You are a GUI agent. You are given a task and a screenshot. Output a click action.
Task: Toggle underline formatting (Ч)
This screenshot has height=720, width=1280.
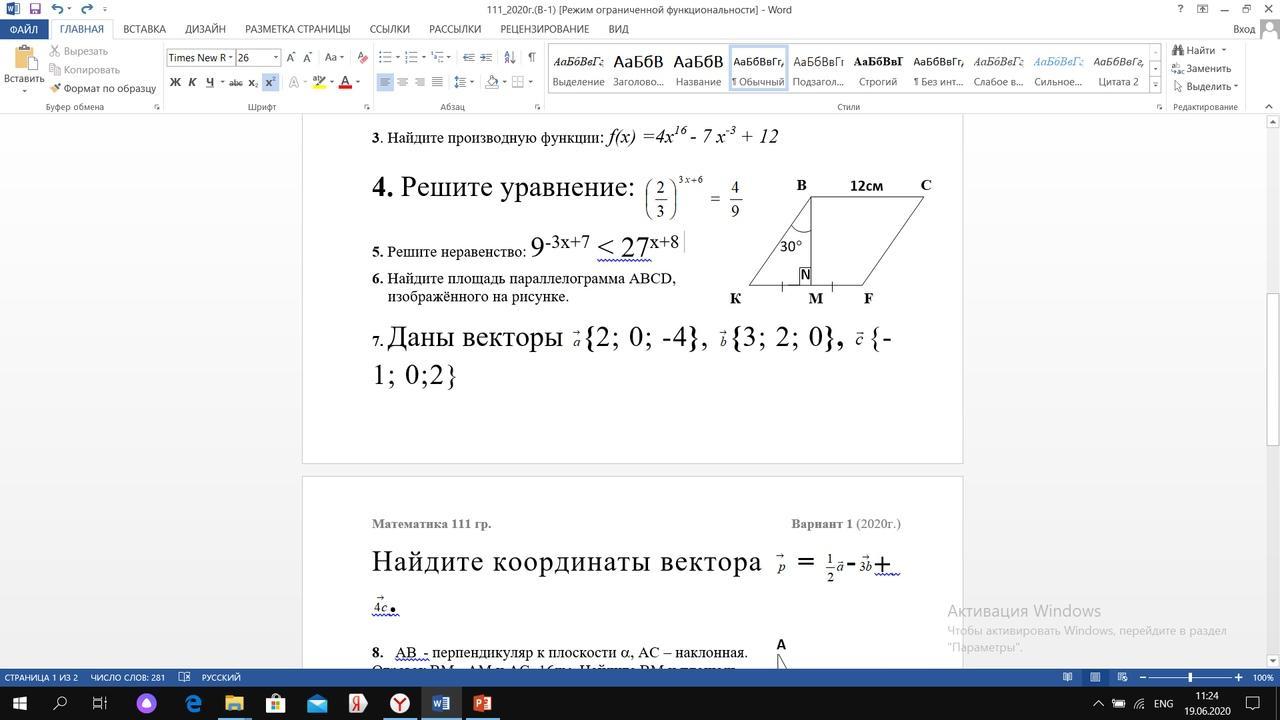tap(209, 82)
